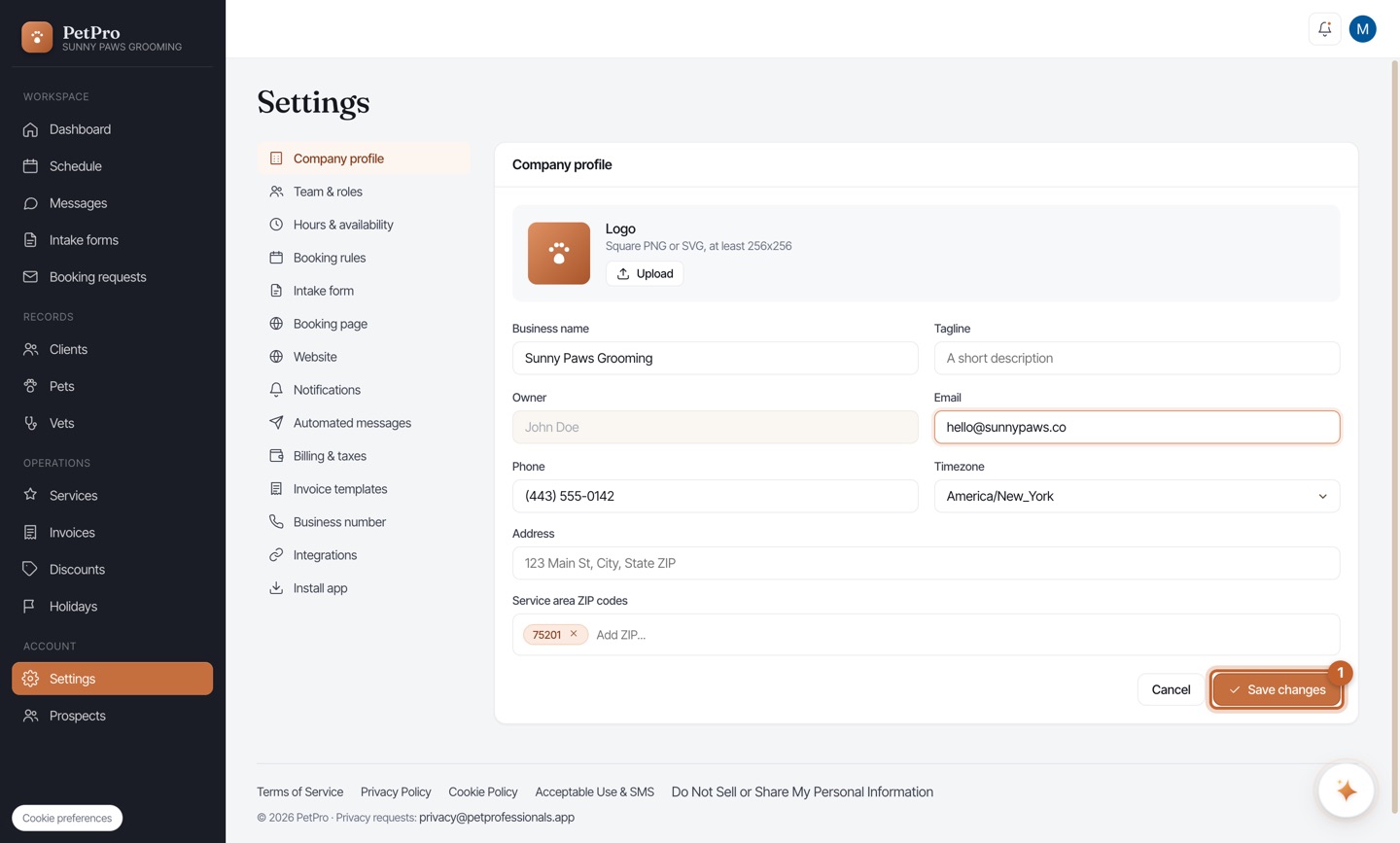Select Company profile settings tab
1400x843 pixels.
[x=364, y=158]
